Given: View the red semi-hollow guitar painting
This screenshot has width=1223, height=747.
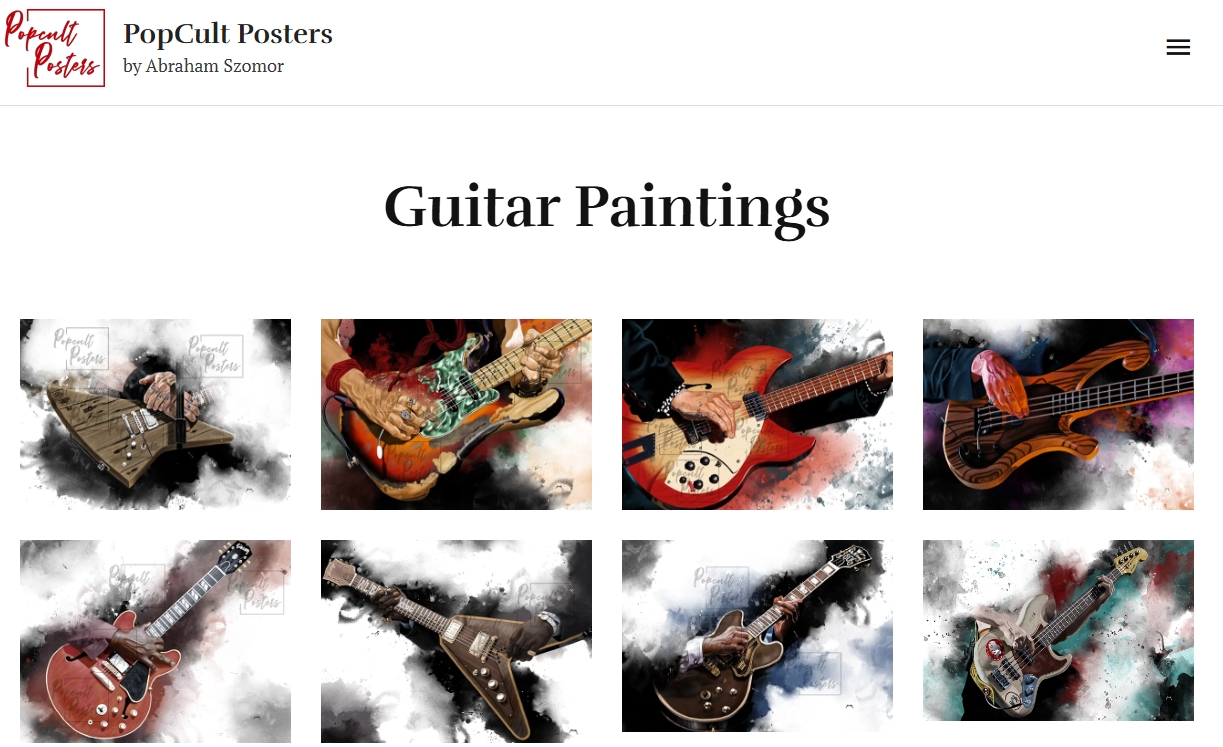Looking at the screenshot, I should point(155,641).
